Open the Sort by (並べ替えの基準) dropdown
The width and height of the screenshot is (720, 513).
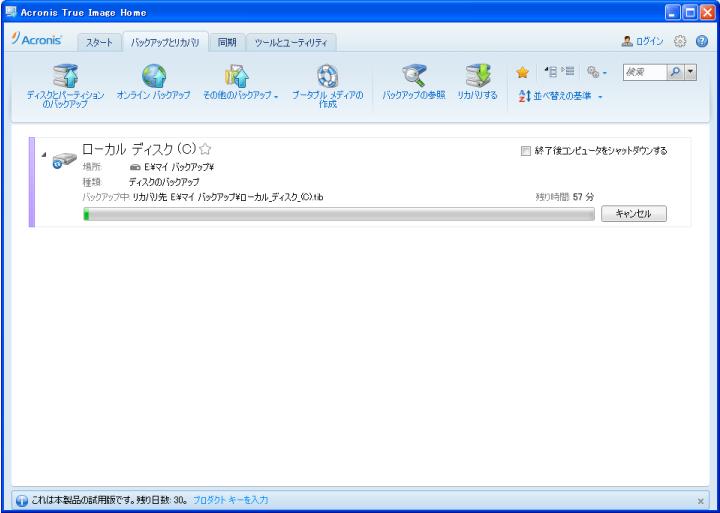coord(560,96)
